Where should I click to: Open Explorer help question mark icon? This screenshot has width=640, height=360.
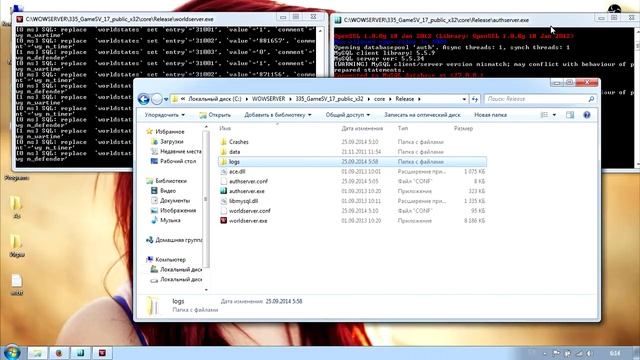click(587, 115)
